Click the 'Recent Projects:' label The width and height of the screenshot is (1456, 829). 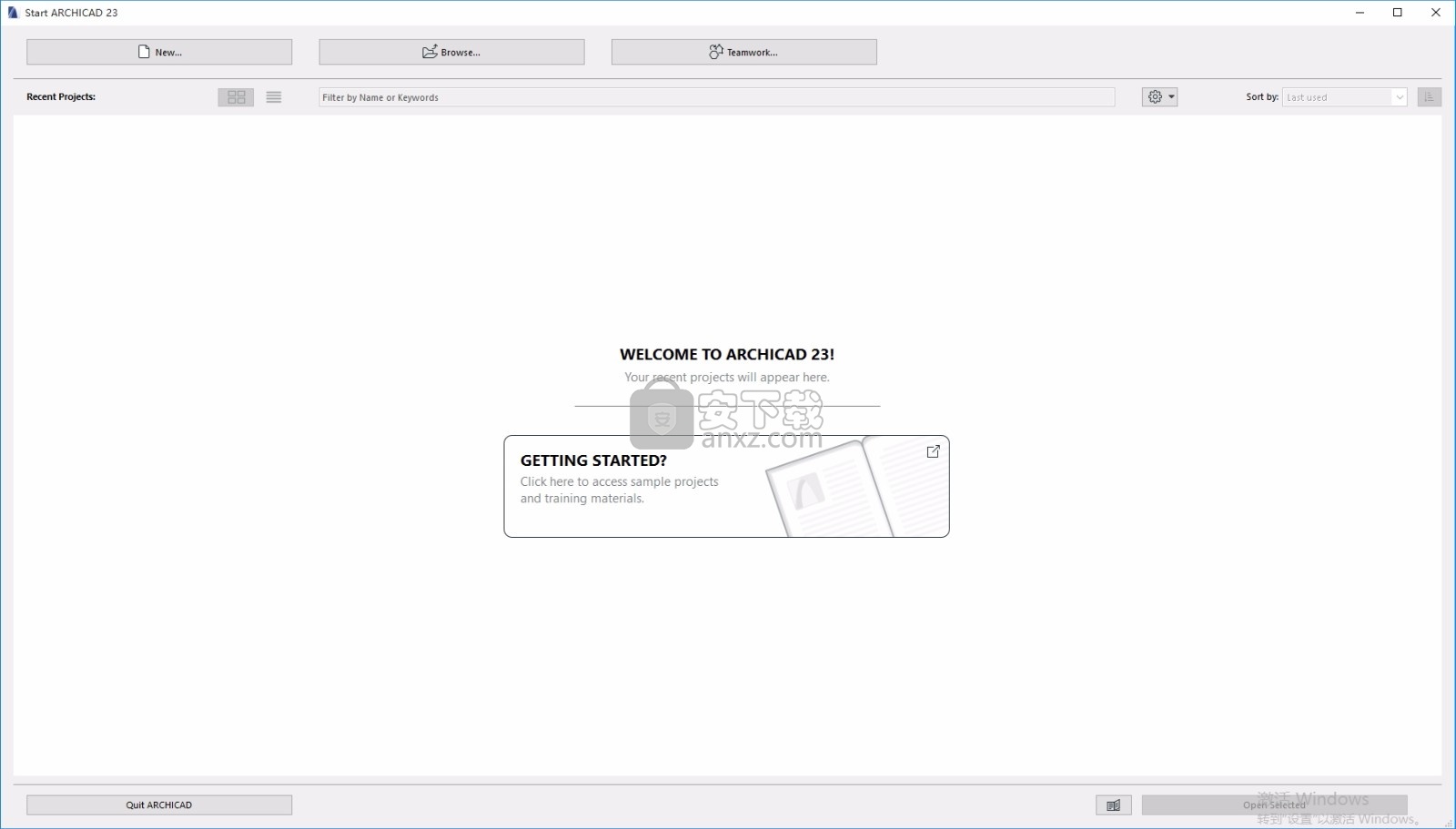[x=61, y=96]
